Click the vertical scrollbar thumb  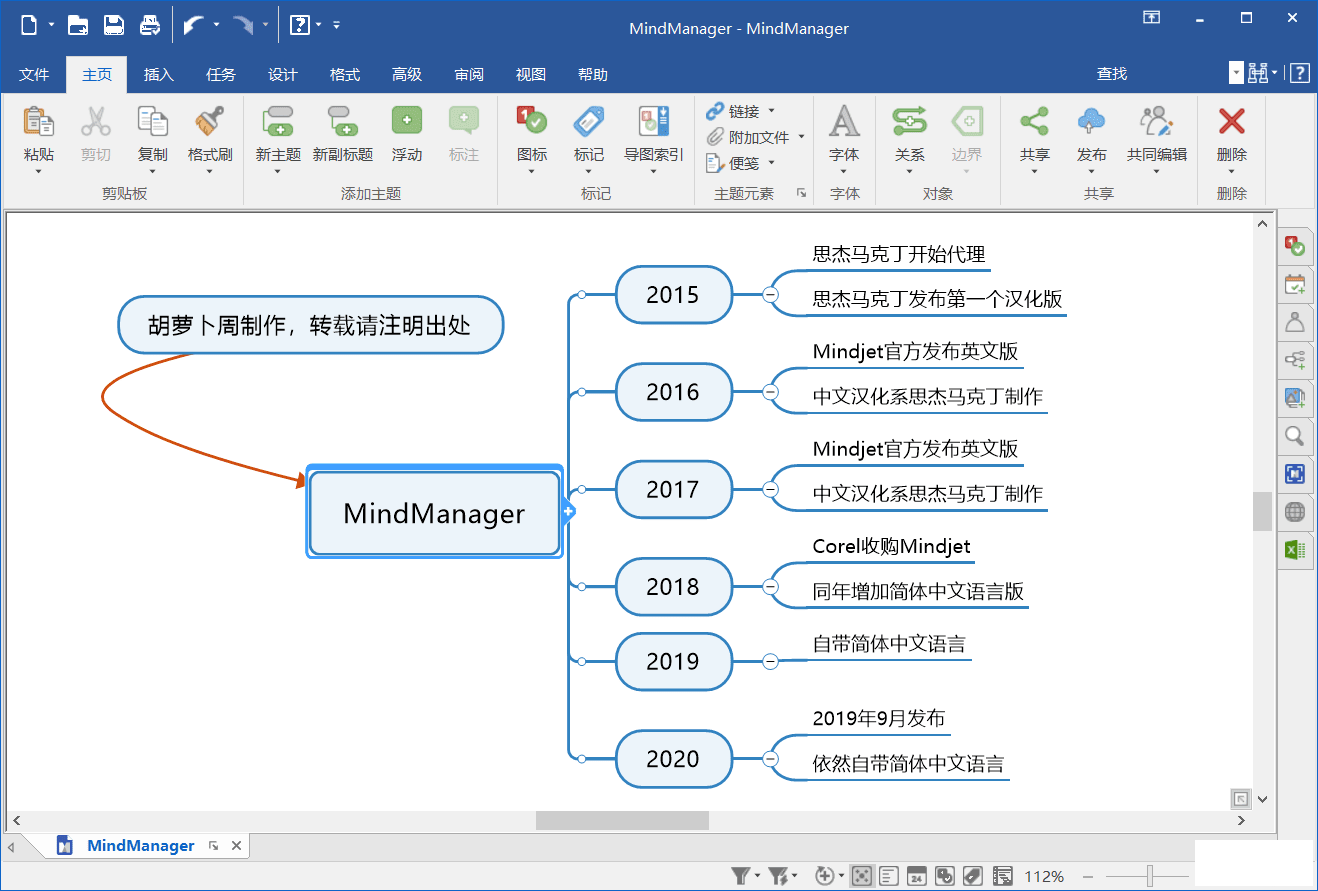(1262, 511)
